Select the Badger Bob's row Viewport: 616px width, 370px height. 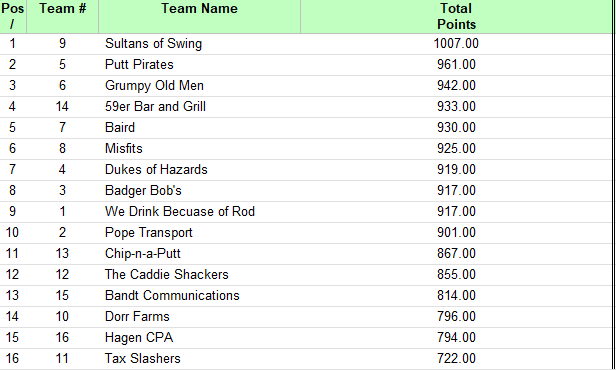306,191
